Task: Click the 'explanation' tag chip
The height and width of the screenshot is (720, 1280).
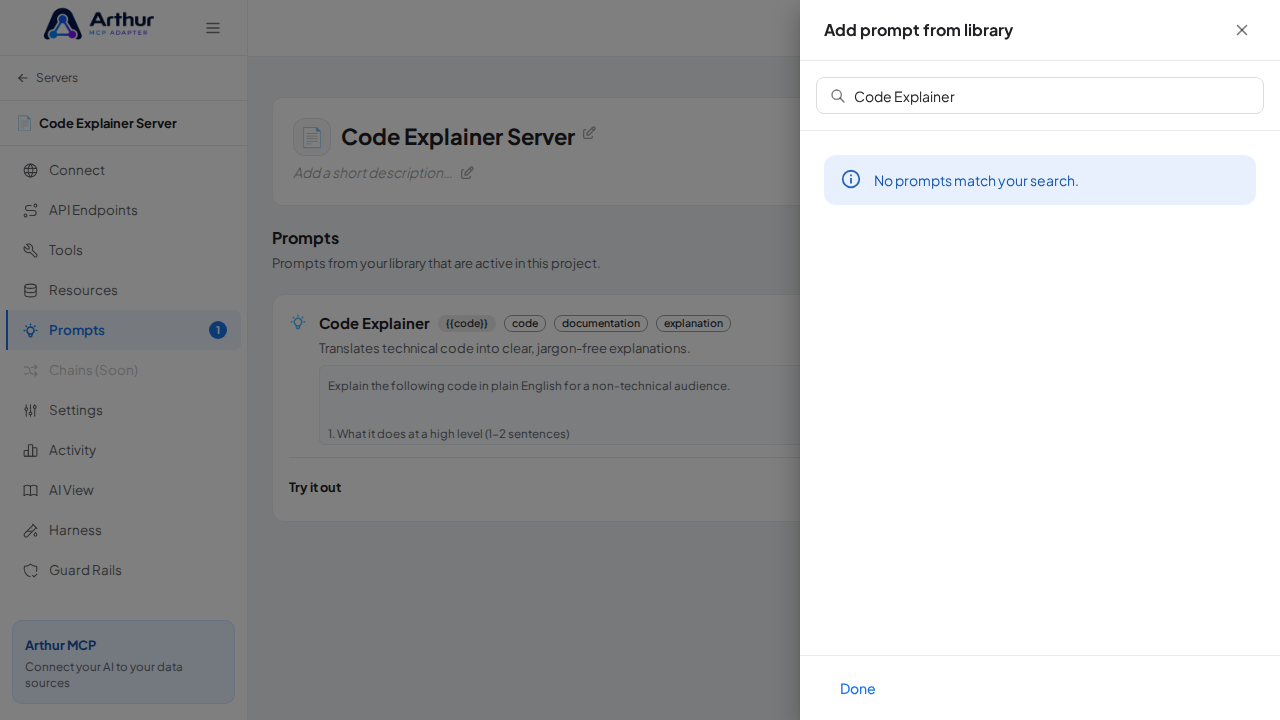Action: point(693,323)
